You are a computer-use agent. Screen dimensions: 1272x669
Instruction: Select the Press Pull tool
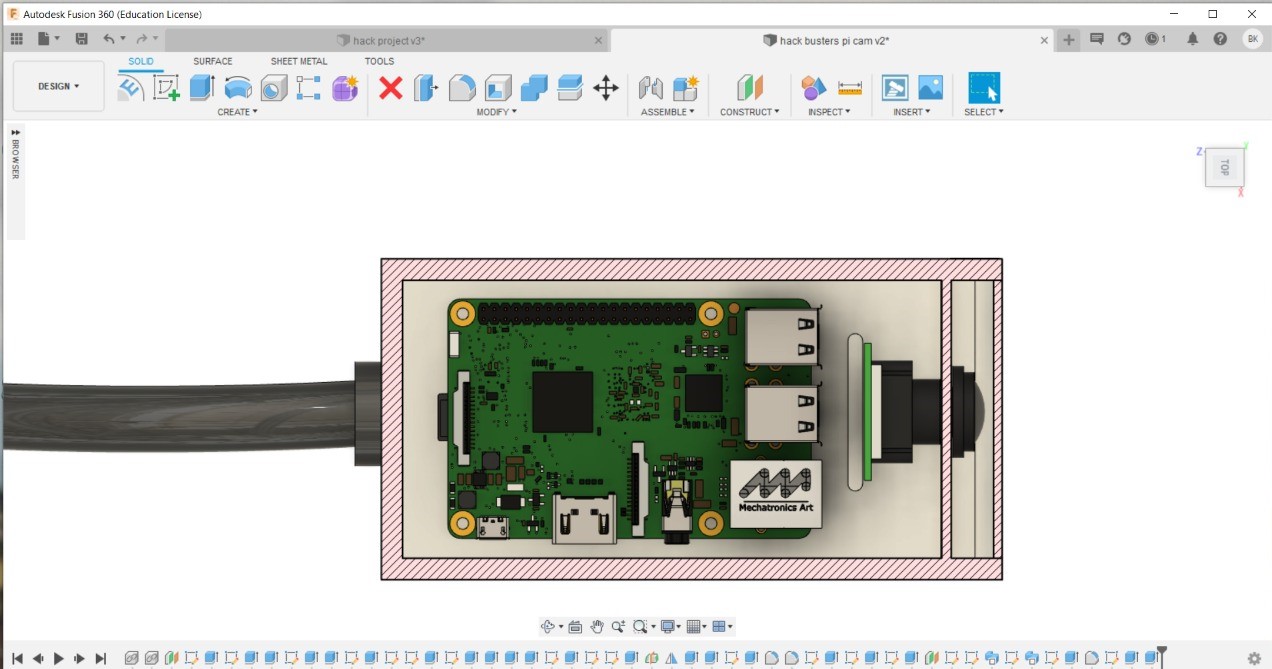click(427, 88)
